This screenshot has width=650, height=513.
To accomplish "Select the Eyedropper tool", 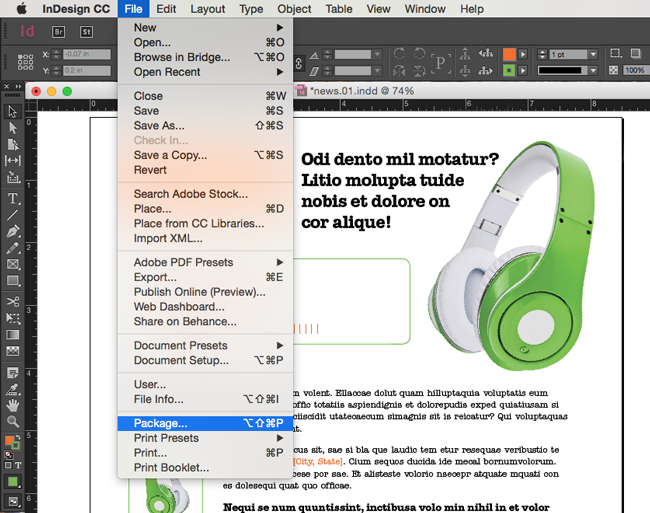I will (12, 390).
